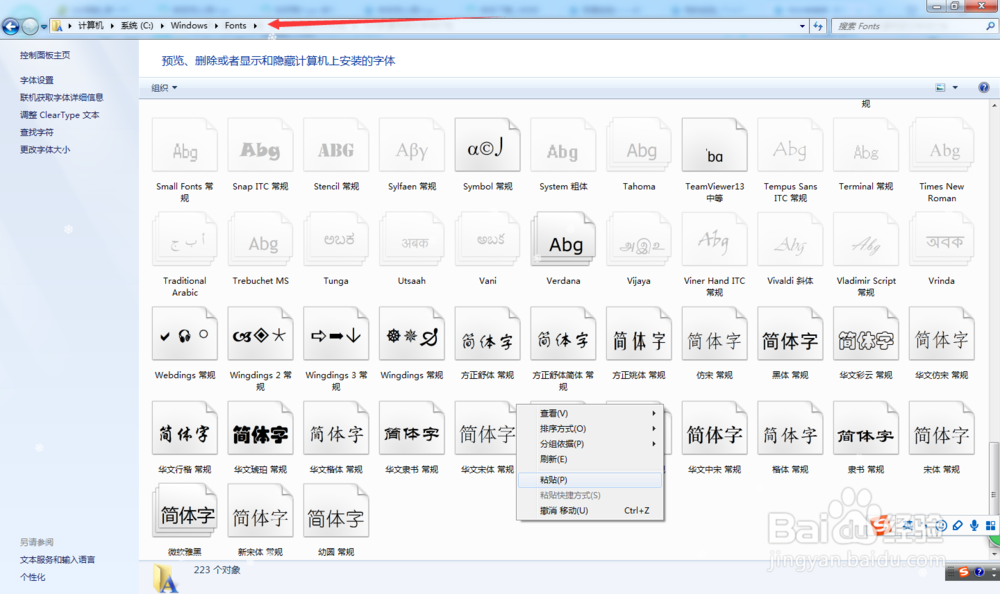Open 联机获取字体详细信息 link

pyautogui.click(x=61, y=98)
